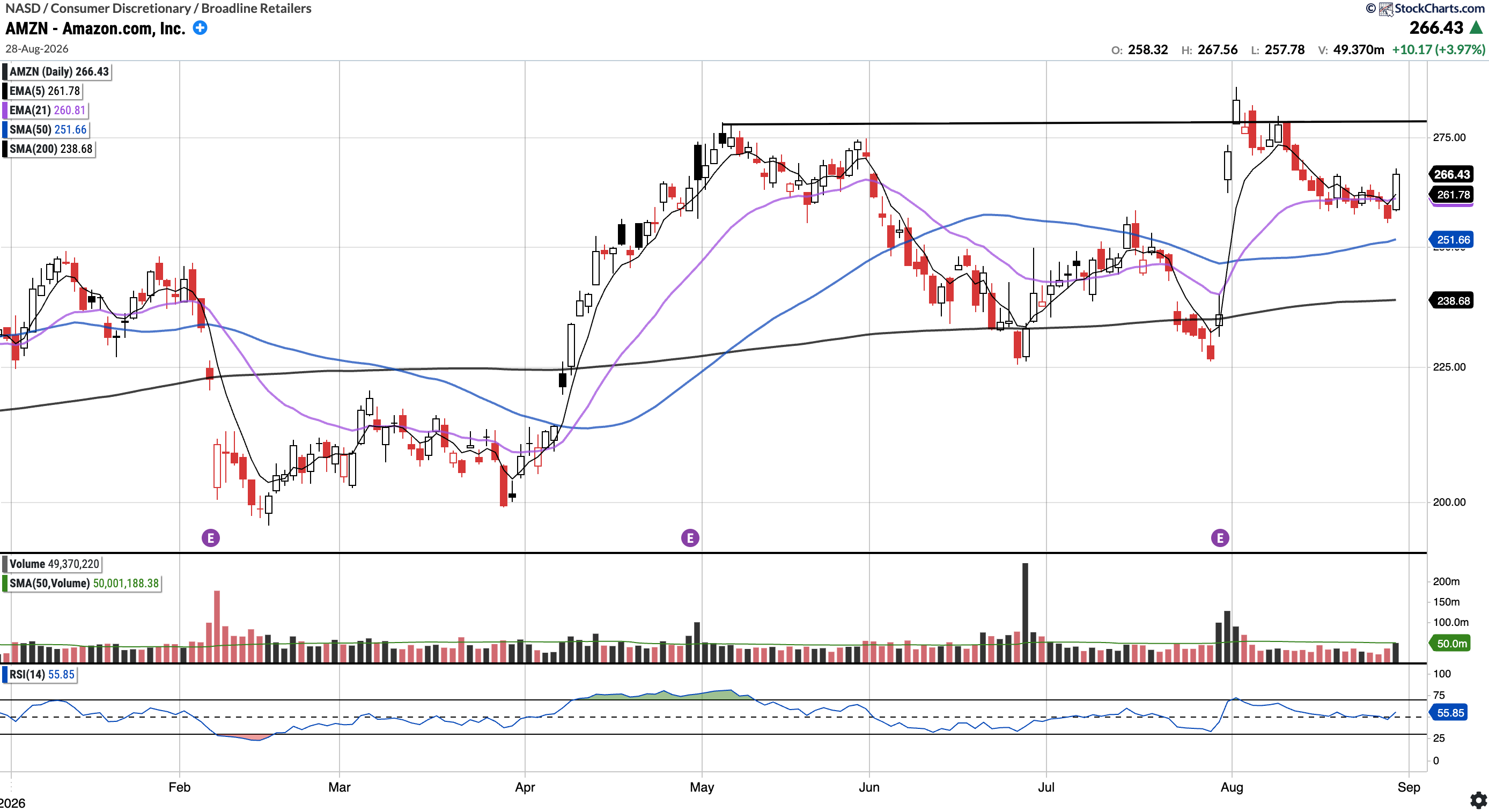Click the green up arrow beside the last price
The image size is (1489, 812).
[1477, 28]
